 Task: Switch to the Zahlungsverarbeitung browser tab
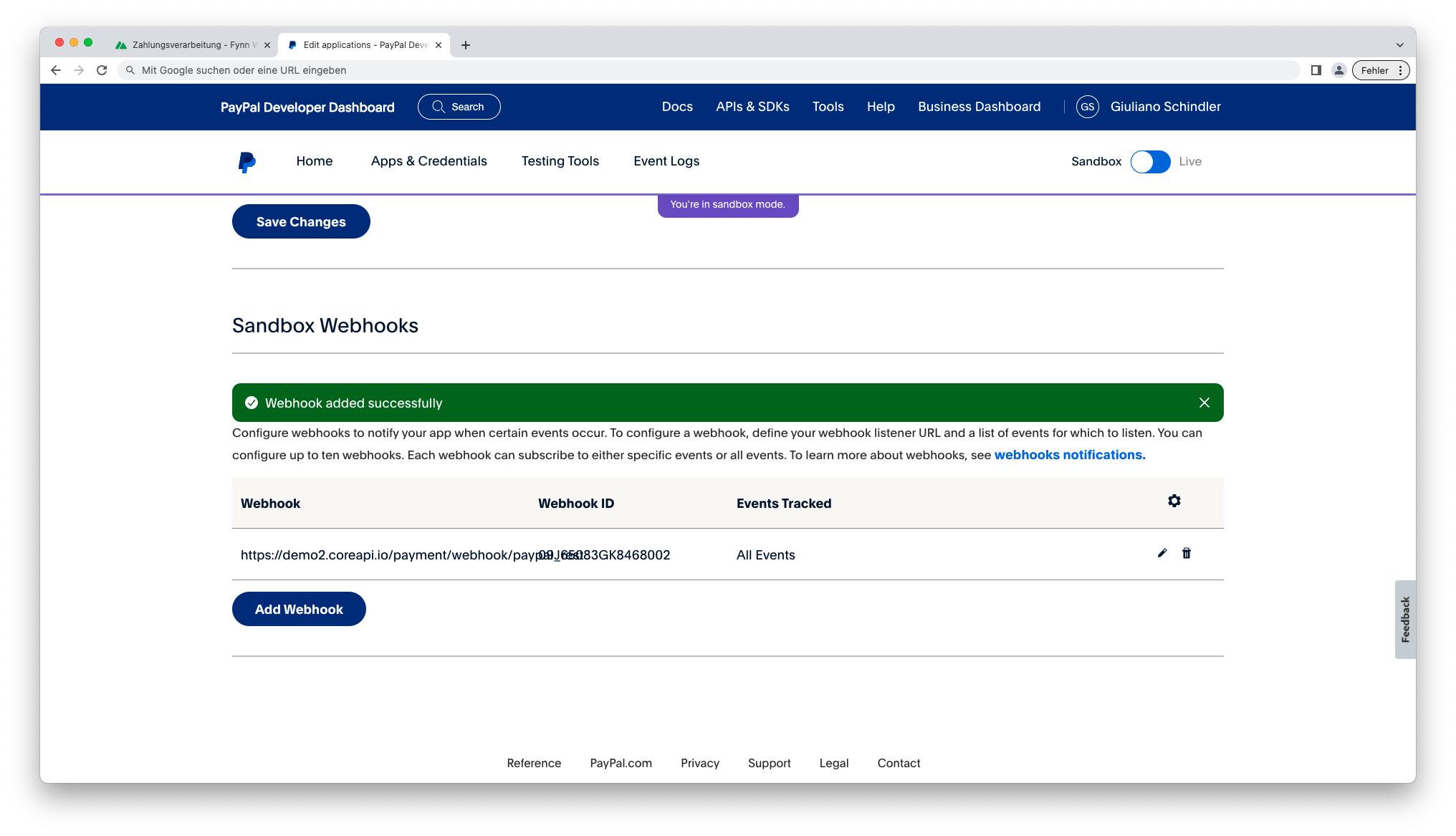tap(192, 45)
